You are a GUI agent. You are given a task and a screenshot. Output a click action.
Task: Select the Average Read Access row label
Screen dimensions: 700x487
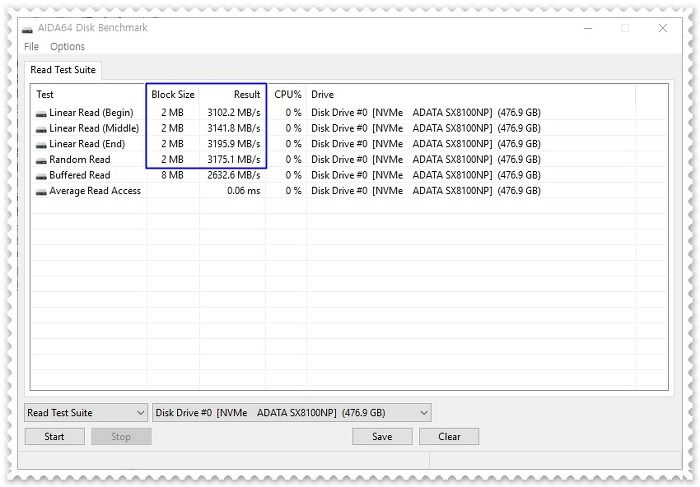pyautogui.click(x=95, y=191)
